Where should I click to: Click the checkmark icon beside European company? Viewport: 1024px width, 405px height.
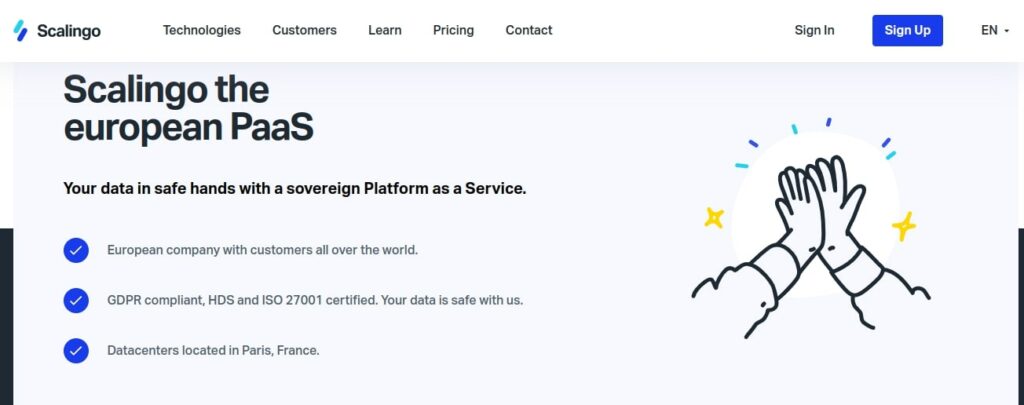click(x=76, y=250)
